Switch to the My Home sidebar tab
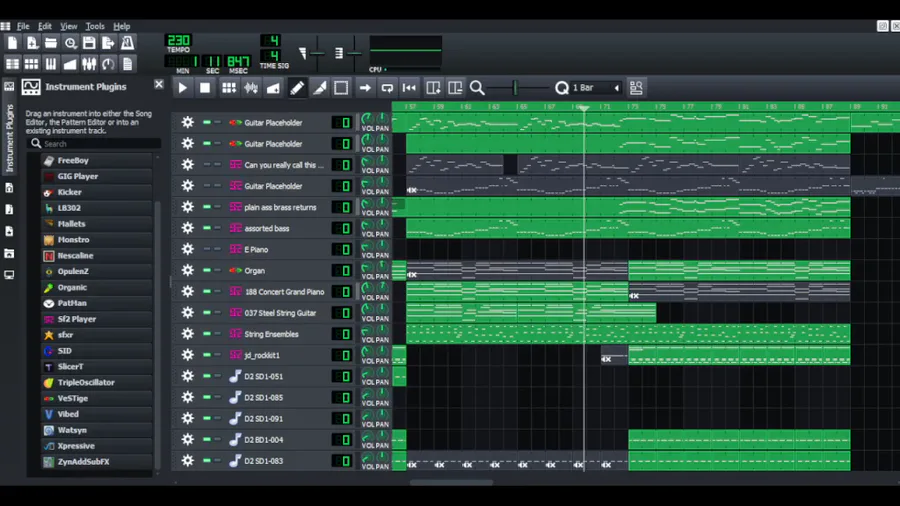This screenshot has height=506, width=900. tap(9, 253)
